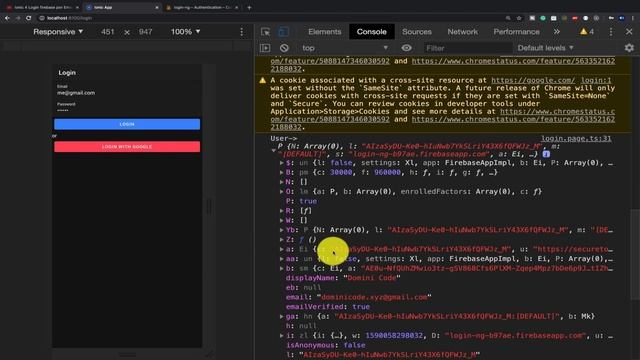Click the viewport height field 947

click(x=145, y=32)
